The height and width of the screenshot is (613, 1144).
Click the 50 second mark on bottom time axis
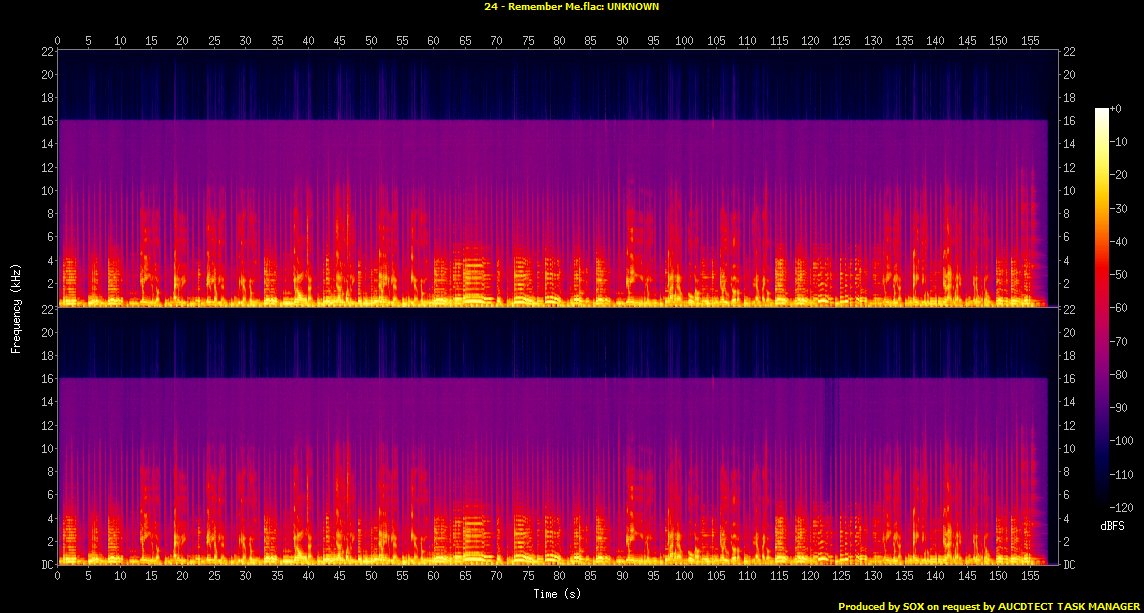371,577
